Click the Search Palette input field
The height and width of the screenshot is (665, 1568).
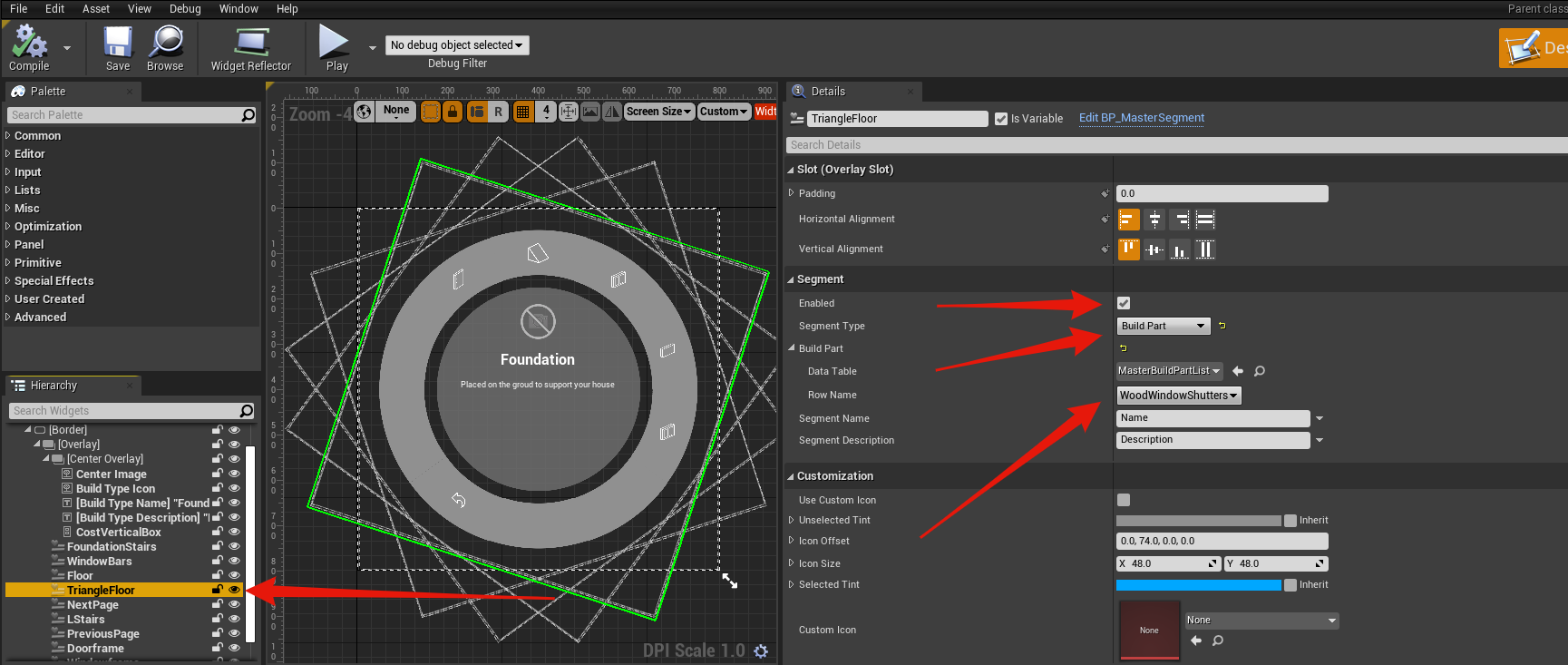[124, 115]
